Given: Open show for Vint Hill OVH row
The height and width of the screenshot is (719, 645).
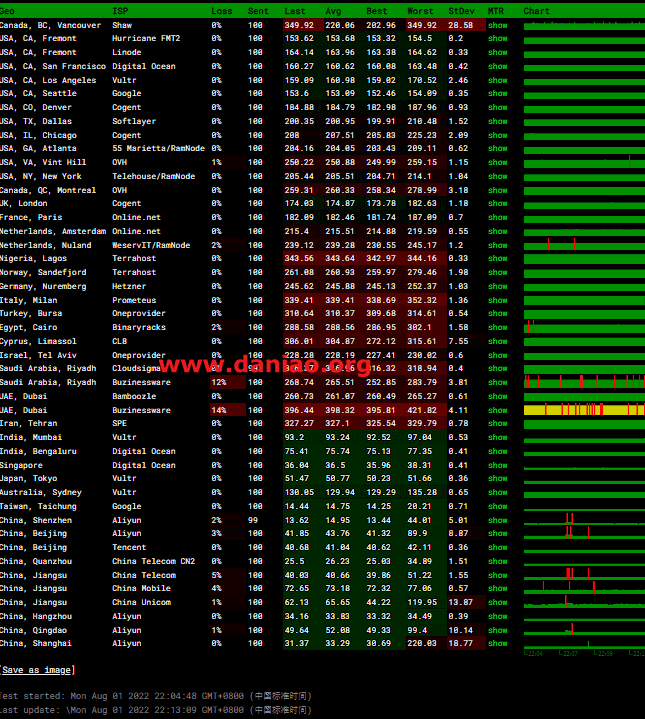Looking at the screenshot, I should tap(497, 162).
